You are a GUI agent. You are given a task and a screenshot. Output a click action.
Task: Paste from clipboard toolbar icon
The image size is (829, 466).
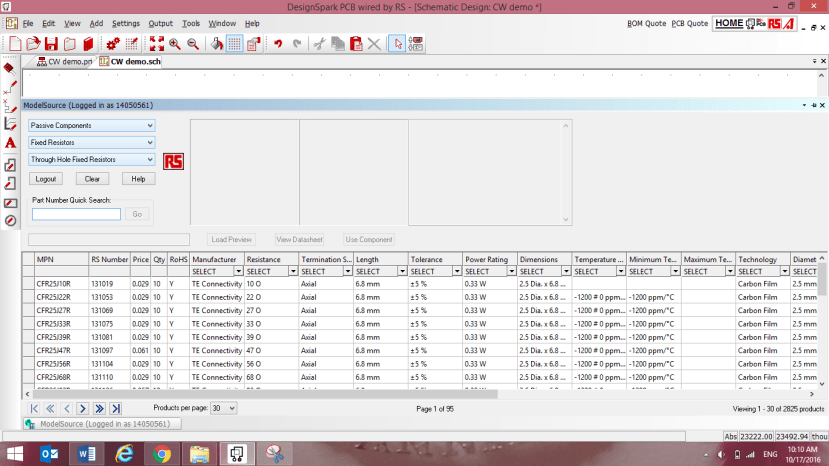tap(356, 44)
